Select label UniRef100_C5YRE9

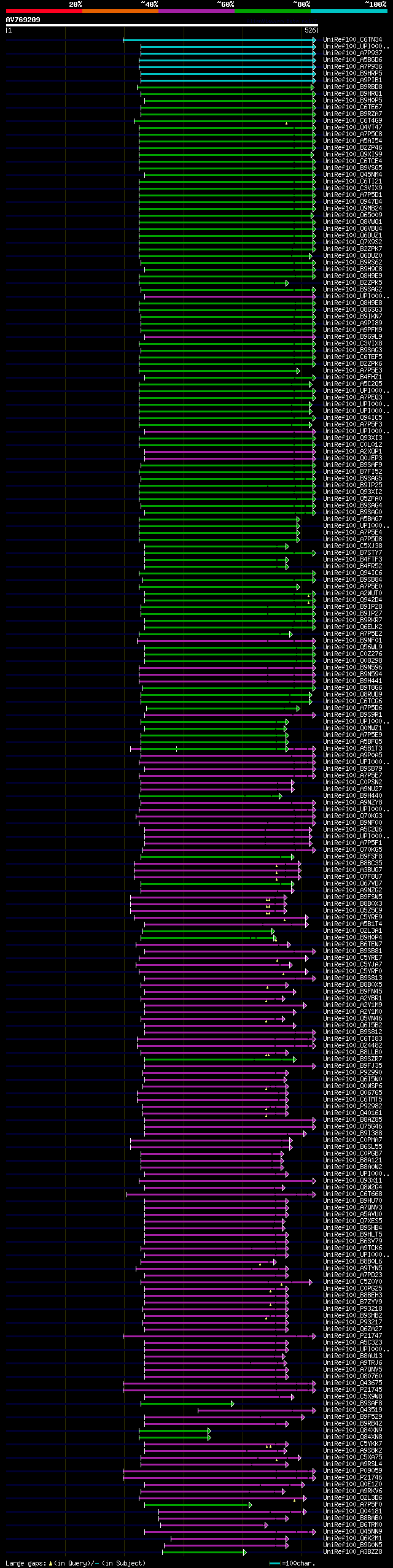[x=352, y=917]
